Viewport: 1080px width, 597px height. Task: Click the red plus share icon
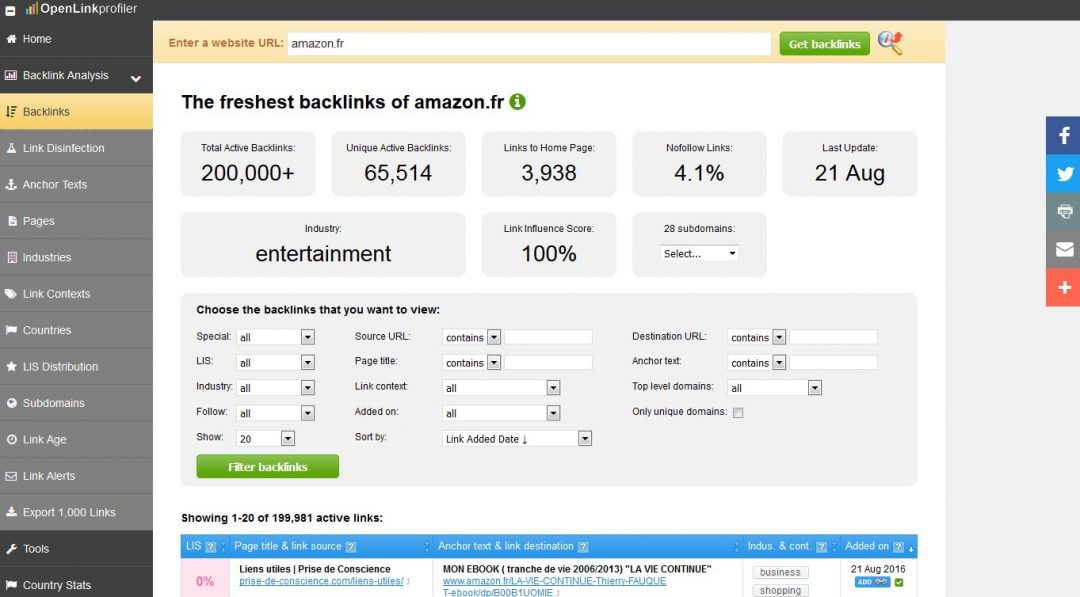click(1063, 287)
